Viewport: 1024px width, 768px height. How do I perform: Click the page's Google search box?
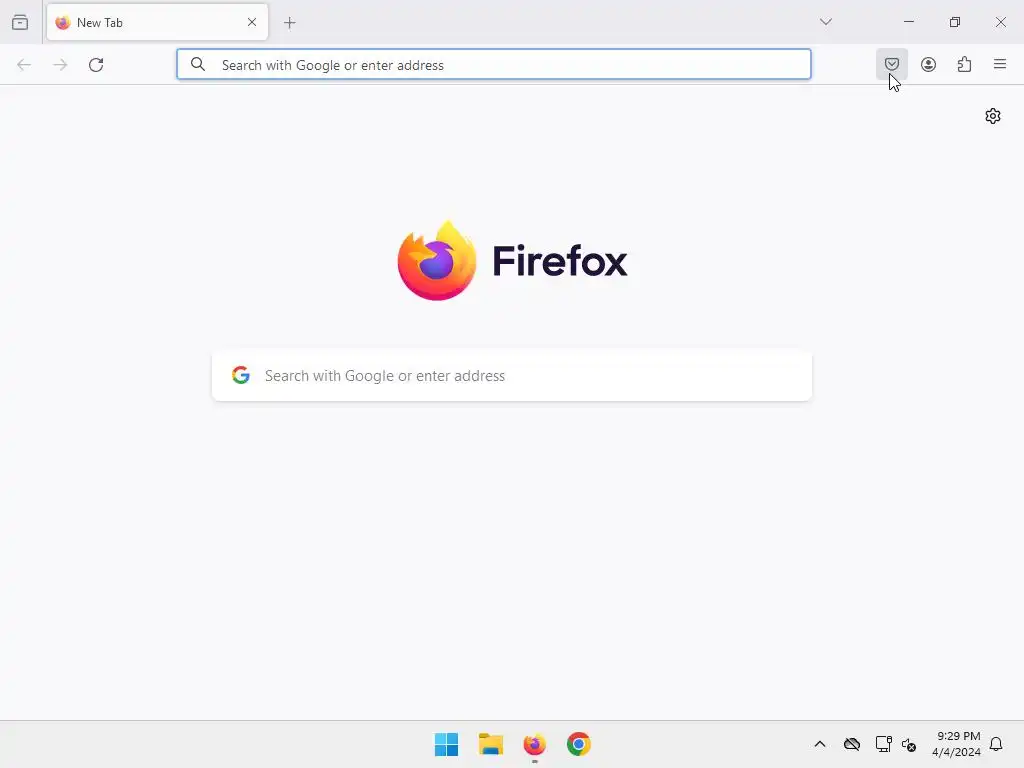(x=512, y=376)
